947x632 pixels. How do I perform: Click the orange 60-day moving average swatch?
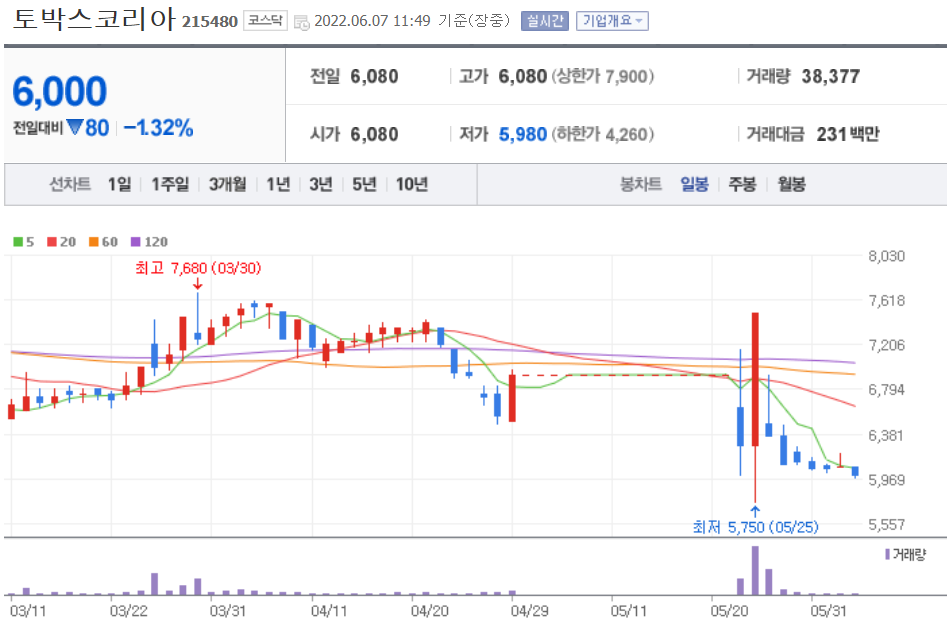point(94,242)
